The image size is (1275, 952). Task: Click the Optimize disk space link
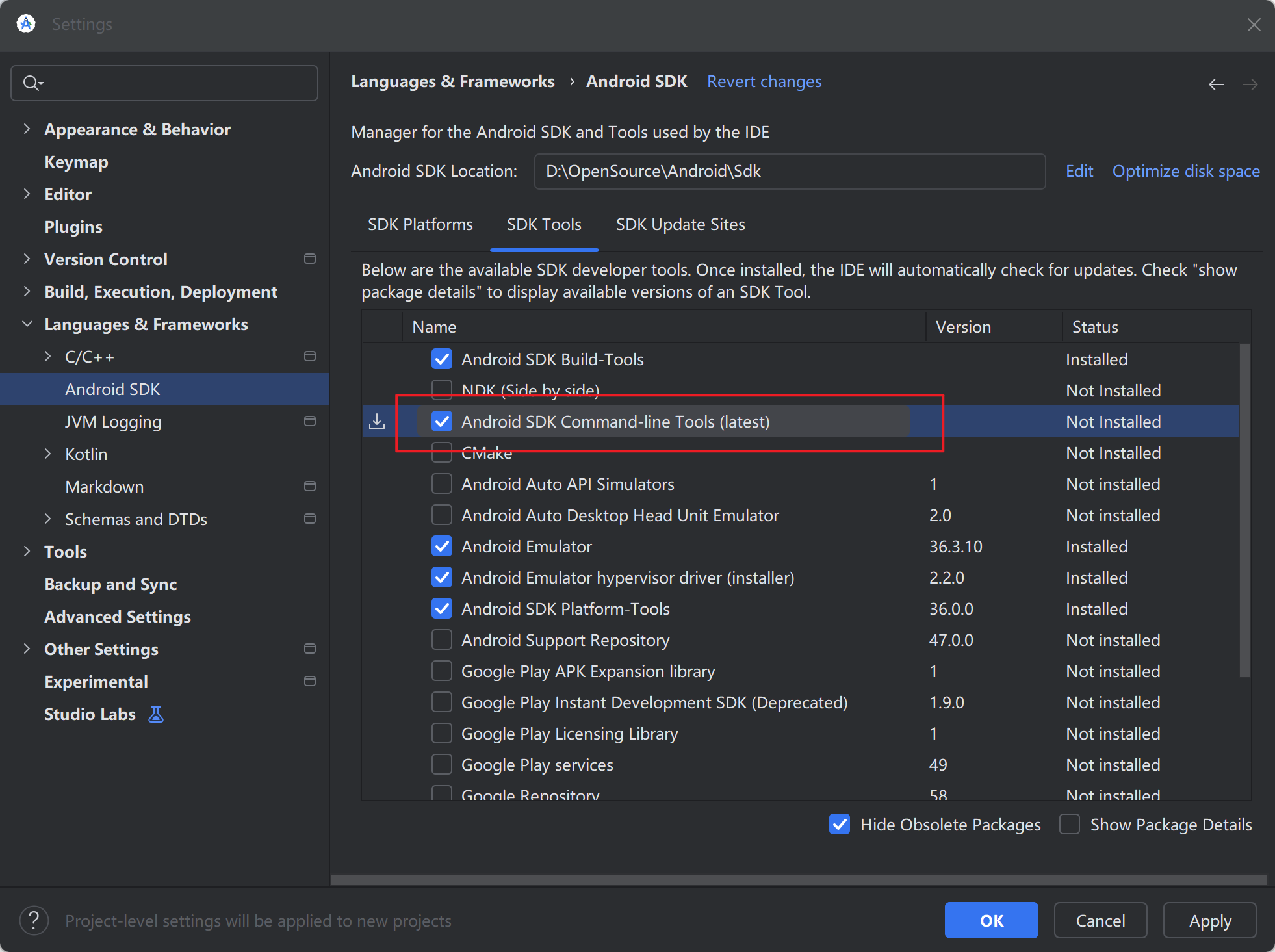coord(1185,172)
